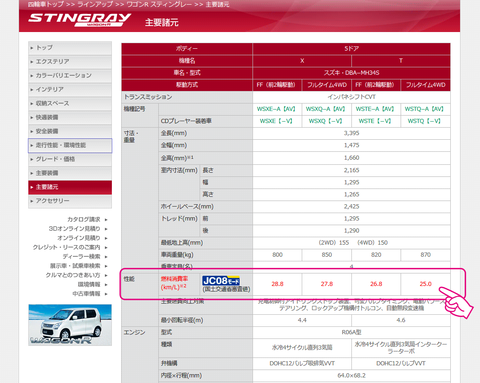Click the 64.0×68.2 bore and stroke value

click(x=351, y=376)
